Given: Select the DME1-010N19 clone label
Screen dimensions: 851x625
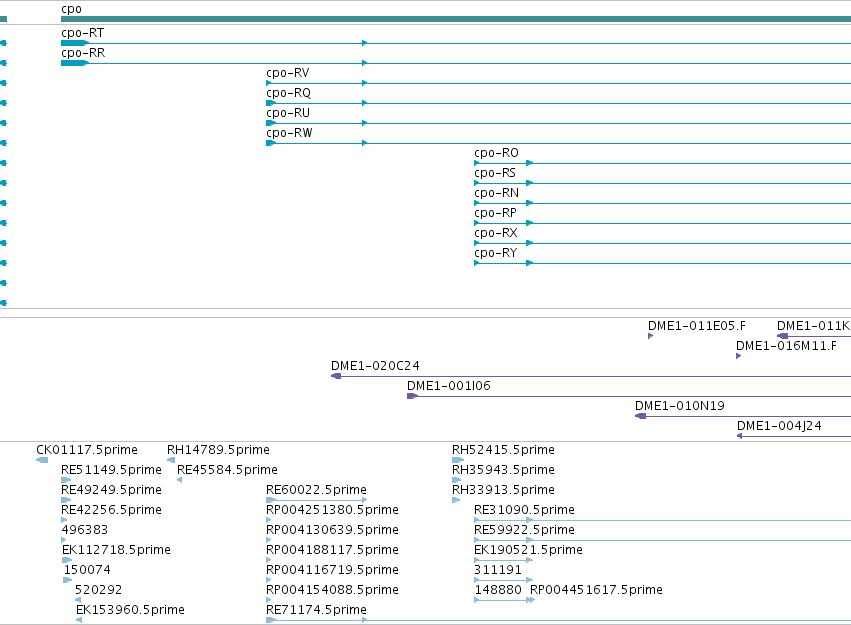Looking at the screenshot, I should tap(679, 406).
